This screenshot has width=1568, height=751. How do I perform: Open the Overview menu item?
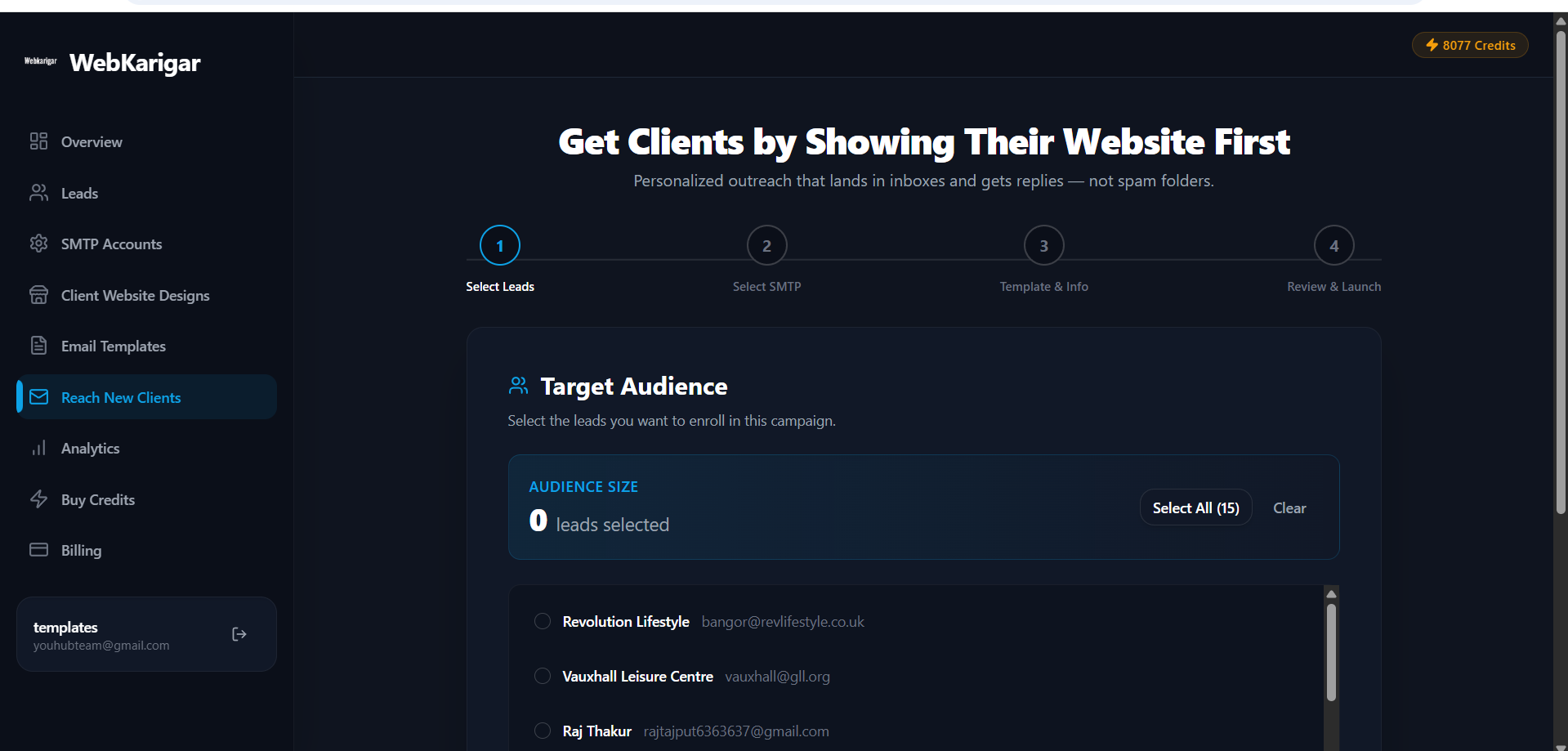coord(146,141)
